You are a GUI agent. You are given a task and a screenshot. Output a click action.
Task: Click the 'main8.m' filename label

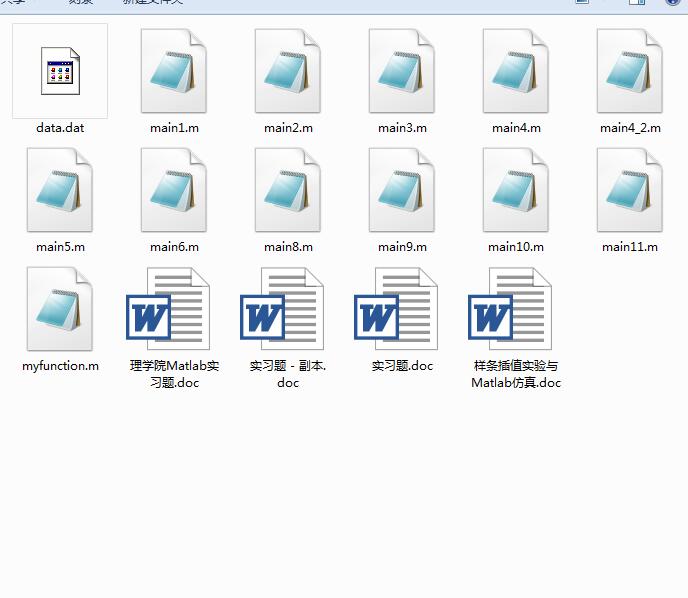288,247
